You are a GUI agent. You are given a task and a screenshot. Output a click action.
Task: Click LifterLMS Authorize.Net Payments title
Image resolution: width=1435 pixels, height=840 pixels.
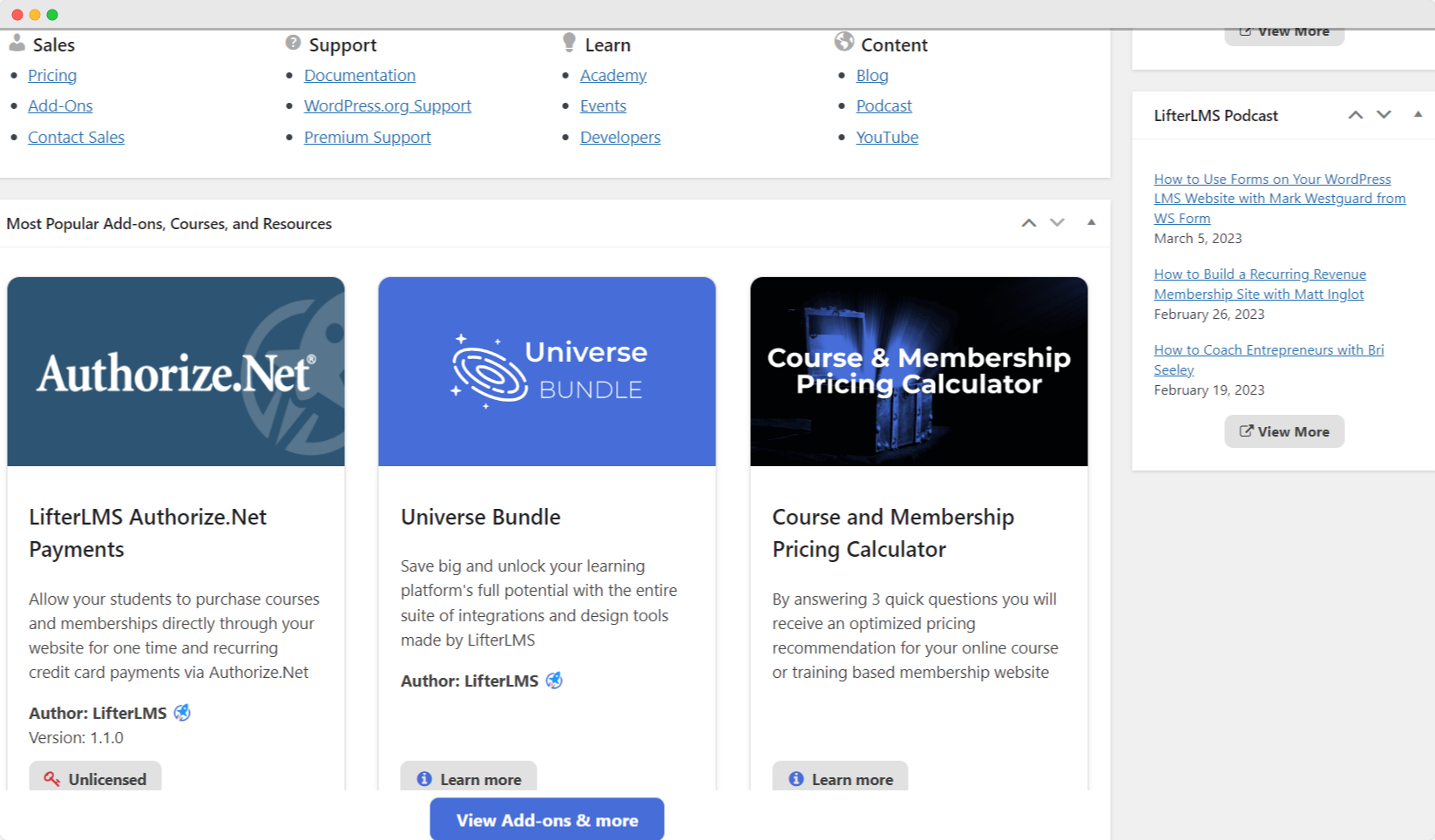(x=148, y=533)
